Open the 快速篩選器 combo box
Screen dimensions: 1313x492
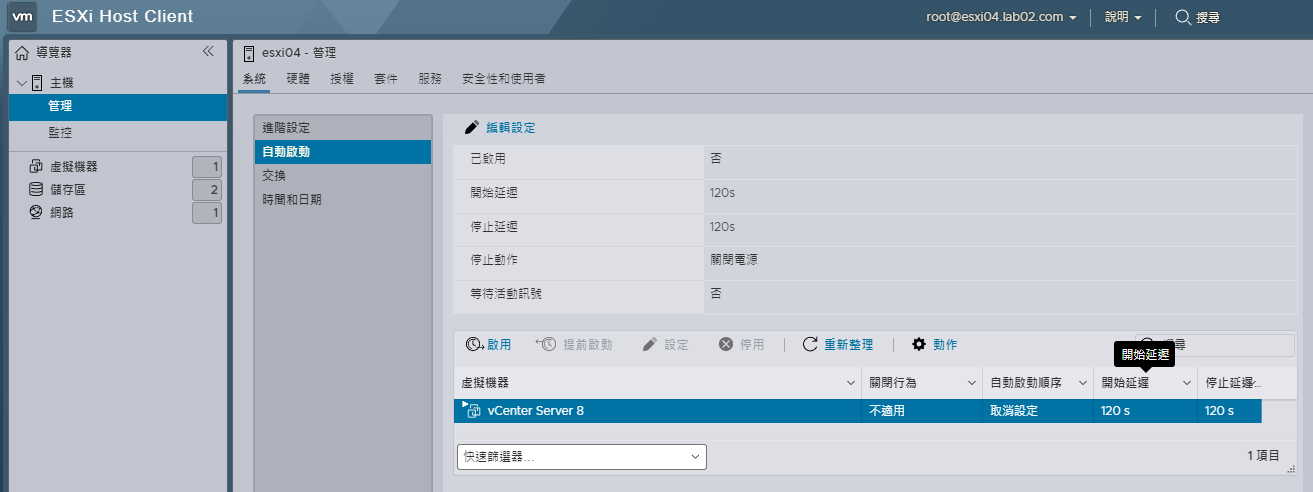click(x=581, y=457)
